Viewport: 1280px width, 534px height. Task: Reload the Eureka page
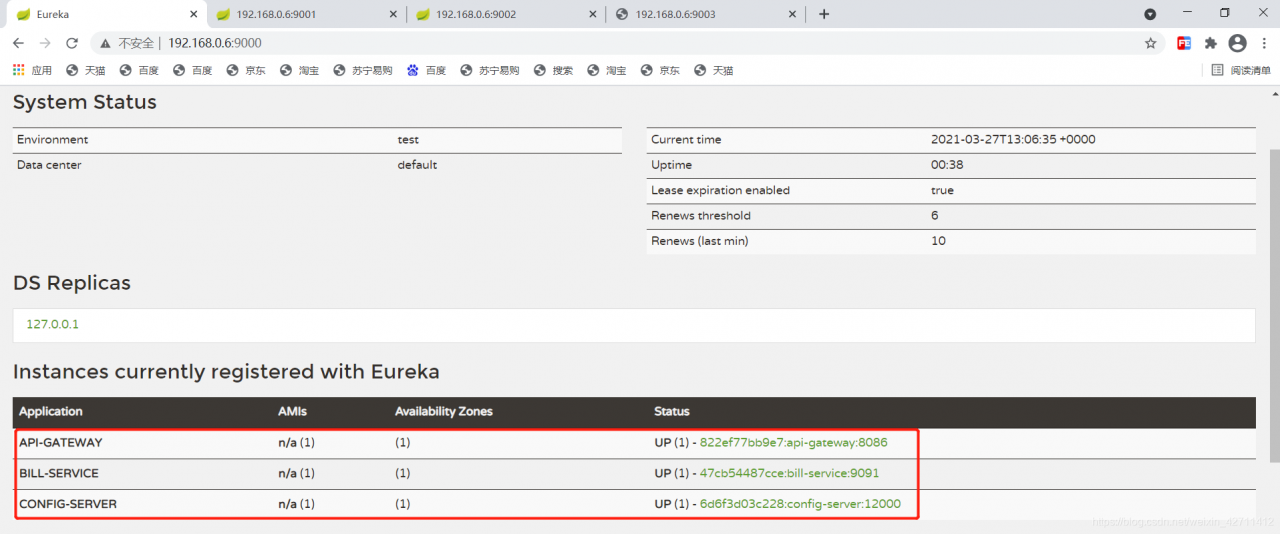coord(72,43)
